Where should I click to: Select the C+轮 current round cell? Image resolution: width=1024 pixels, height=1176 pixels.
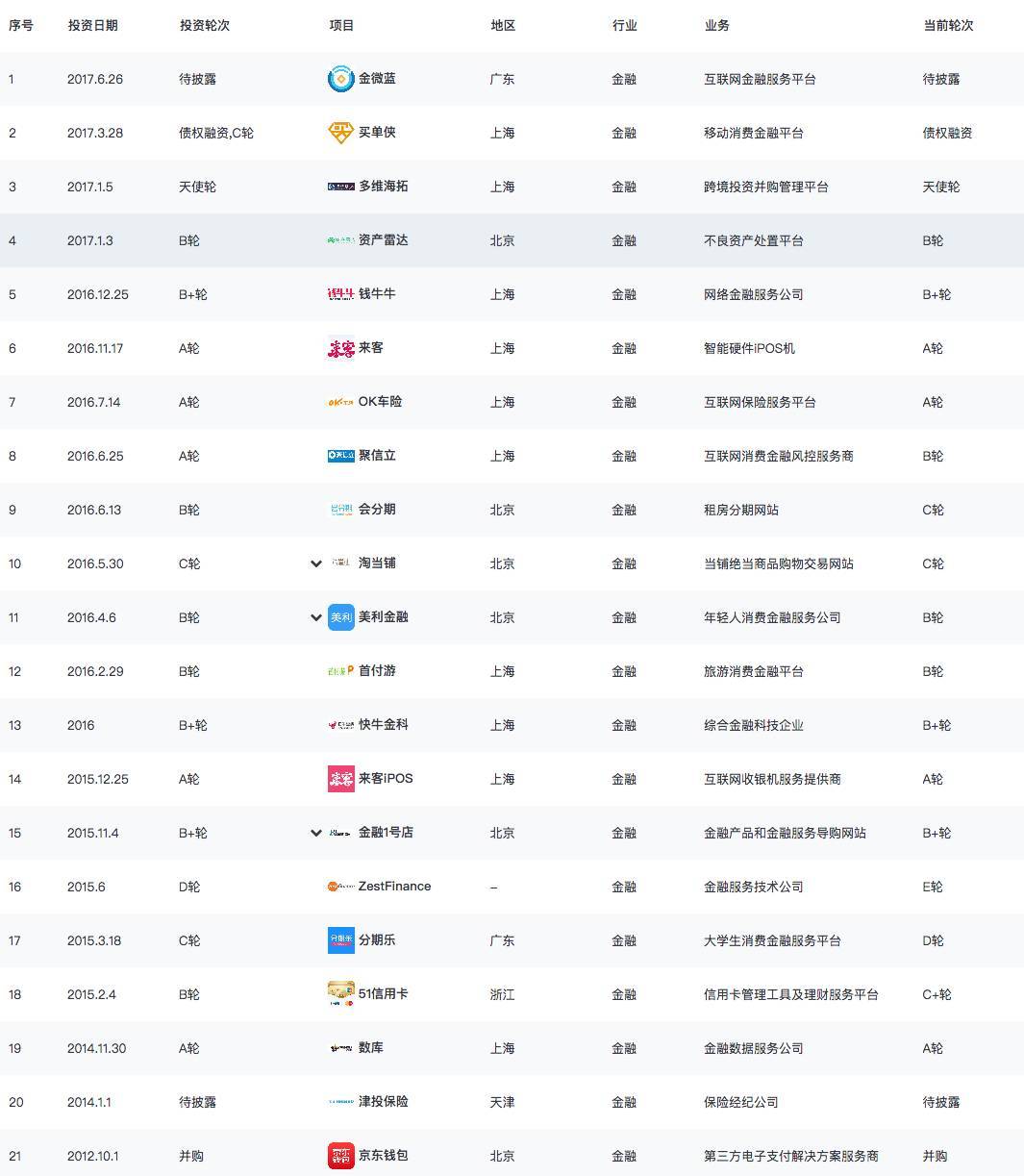click(937, 994)
